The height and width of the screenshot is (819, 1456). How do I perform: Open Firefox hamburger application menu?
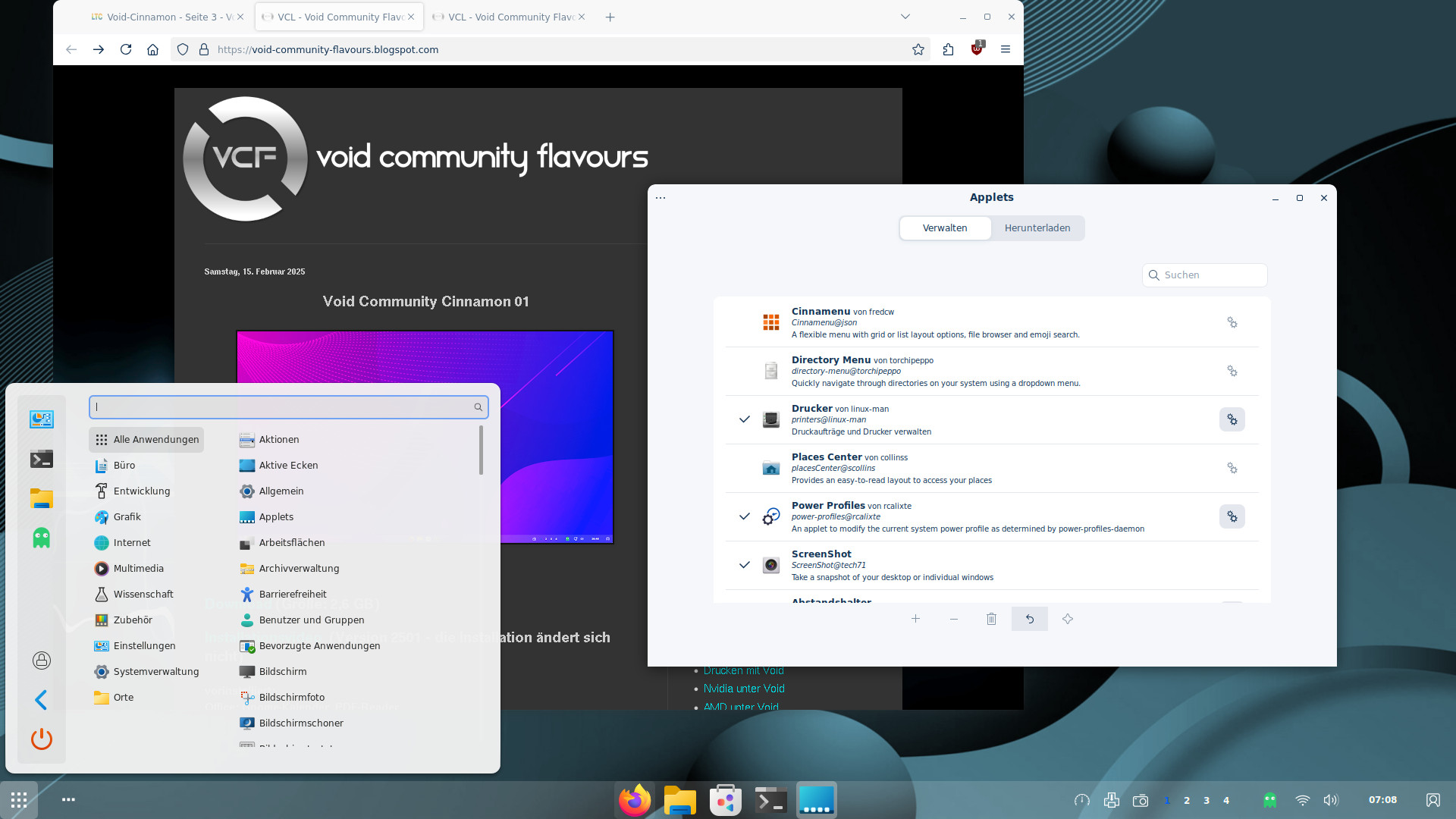1006,49
